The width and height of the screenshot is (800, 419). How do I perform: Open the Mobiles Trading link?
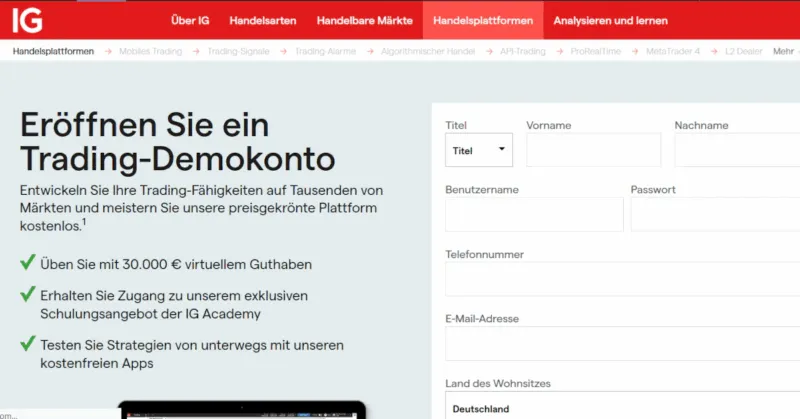pos(151,51)
